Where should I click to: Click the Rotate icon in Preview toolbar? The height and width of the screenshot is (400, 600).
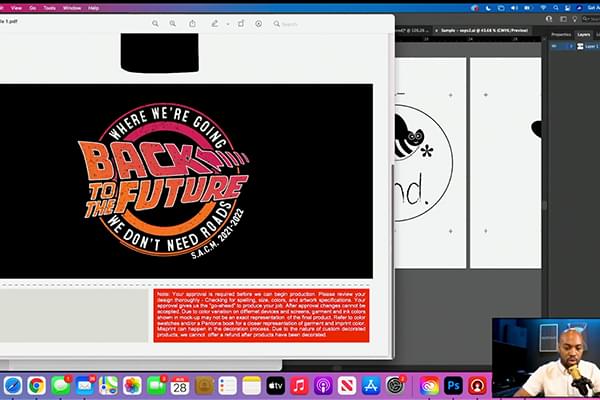tap(241, 23)
